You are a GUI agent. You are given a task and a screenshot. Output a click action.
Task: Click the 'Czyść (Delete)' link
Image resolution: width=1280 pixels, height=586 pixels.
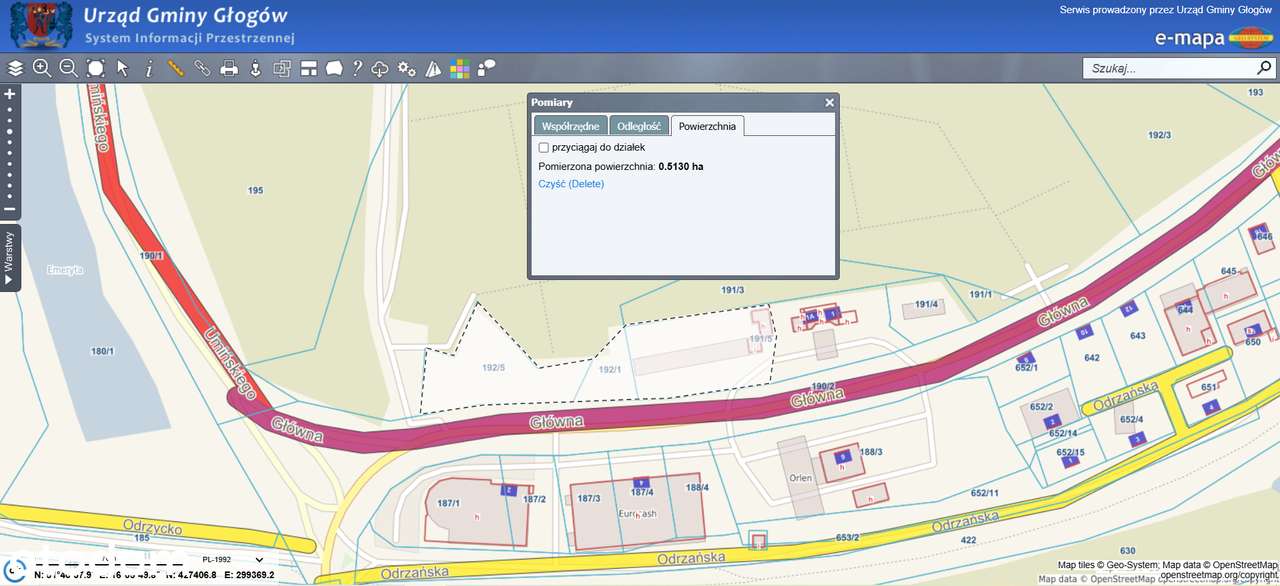click(x=571, y=184)
